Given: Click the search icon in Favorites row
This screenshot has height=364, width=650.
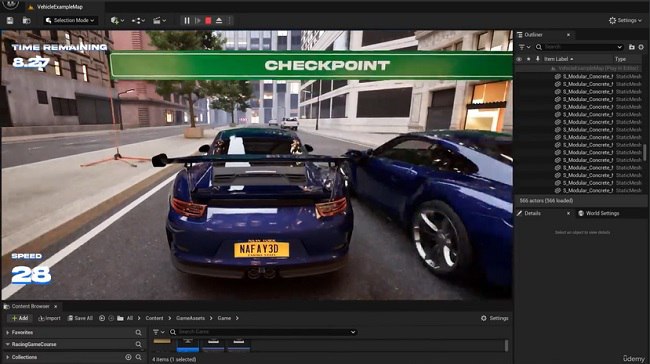Looking at the screenshot, I should pyautogui.click(x=138, y=332).
